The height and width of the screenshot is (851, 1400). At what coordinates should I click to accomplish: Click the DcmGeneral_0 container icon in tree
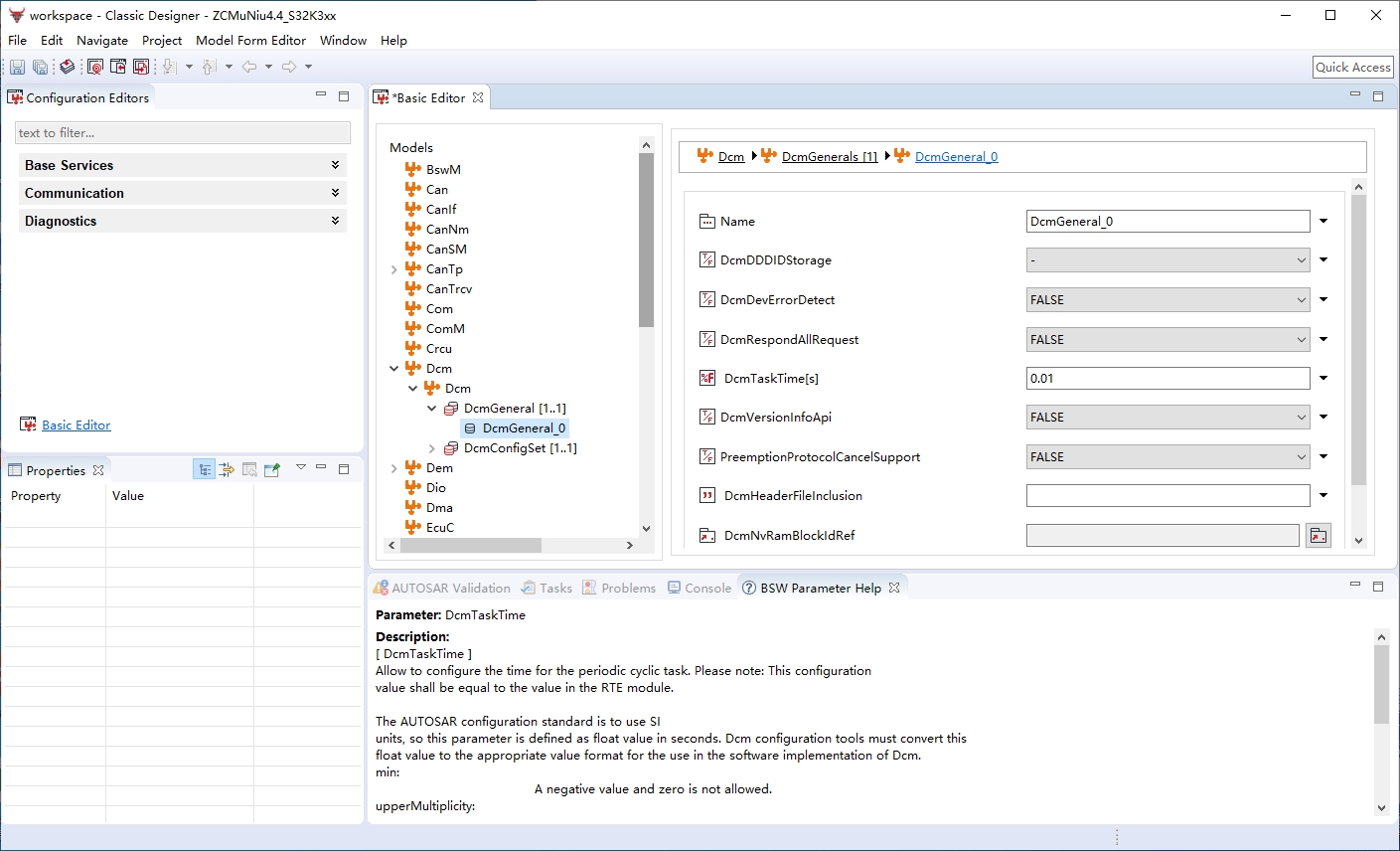(x=470, y=428)
